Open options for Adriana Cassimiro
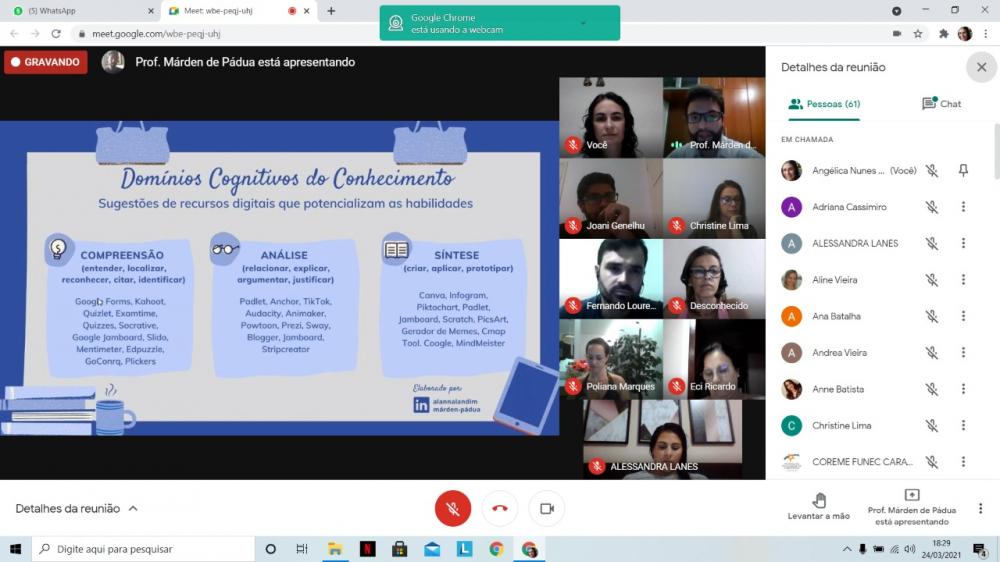1000x562 pixels. click(963, 207)
